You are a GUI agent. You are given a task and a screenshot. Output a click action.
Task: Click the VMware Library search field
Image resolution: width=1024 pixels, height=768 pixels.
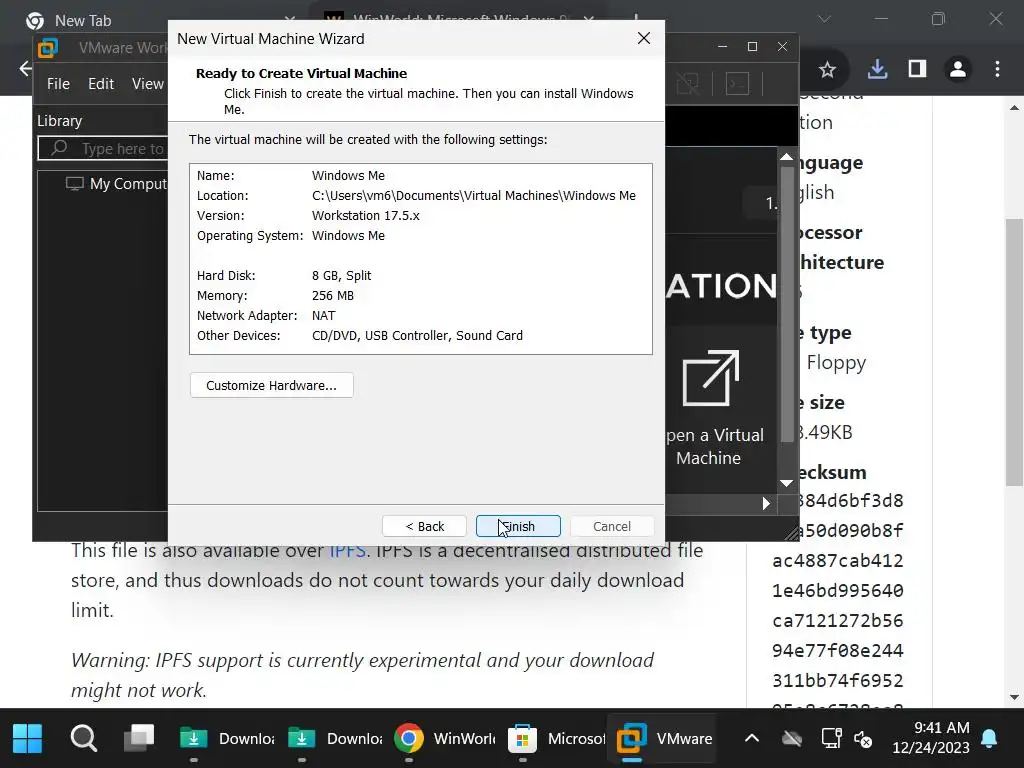(x=103, y=149)
